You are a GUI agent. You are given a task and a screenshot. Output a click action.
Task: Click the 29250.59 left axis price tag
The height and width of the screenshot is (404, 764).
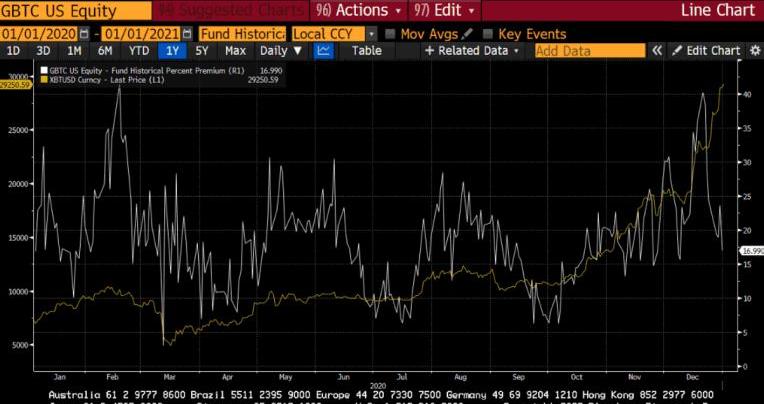click(16, 84)
